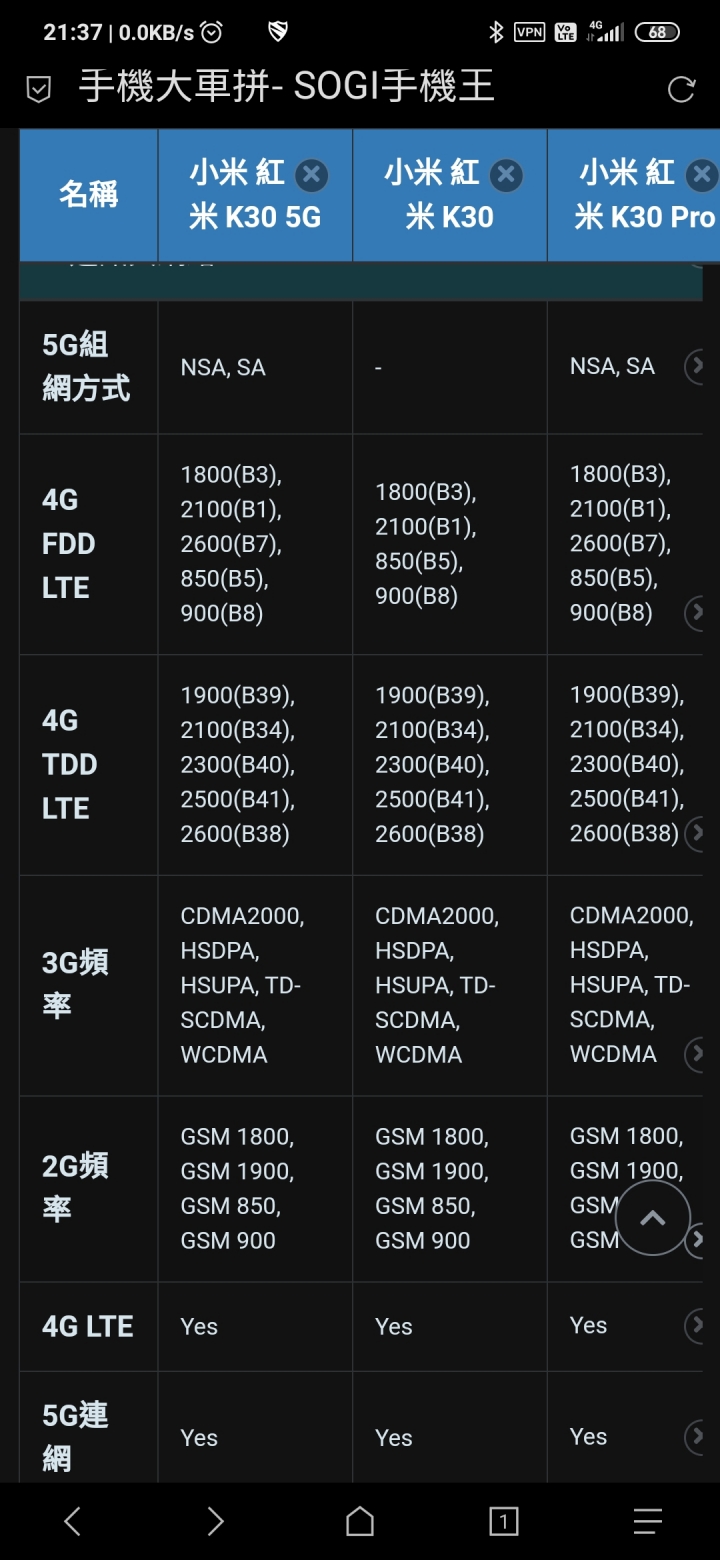Tap the page title 手機大車拼- SOGI手機王

(x=286, y=88)
